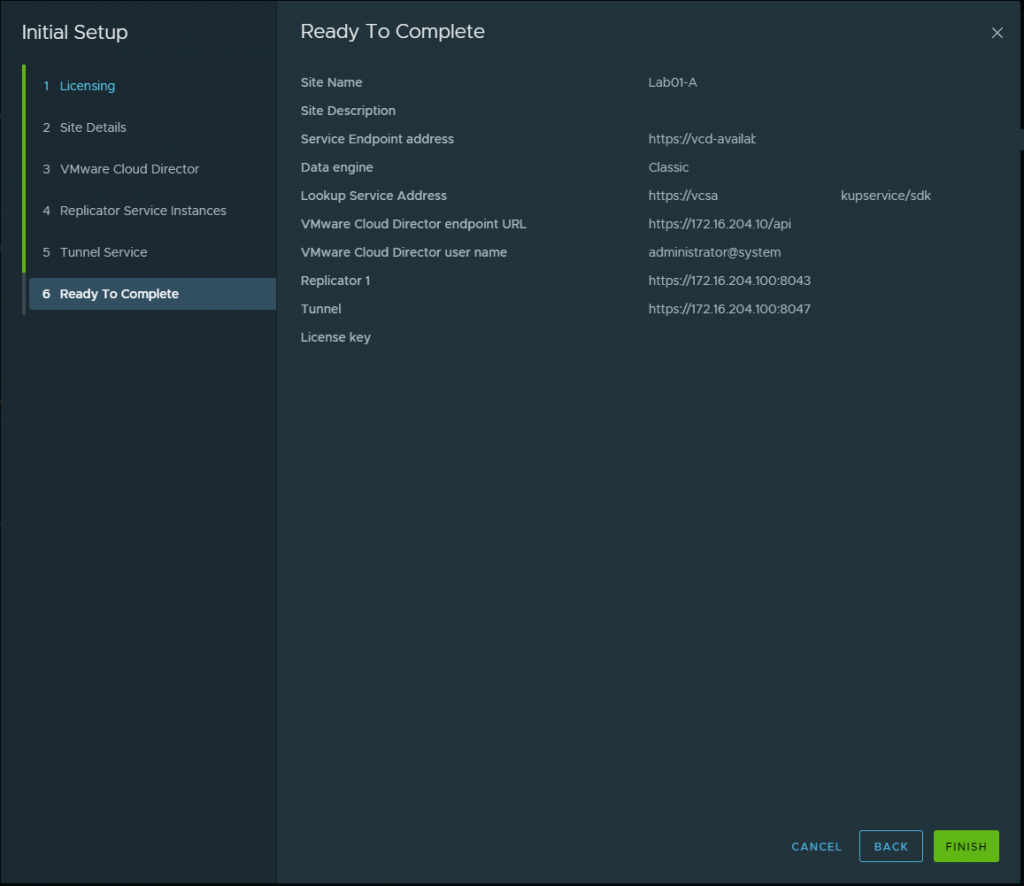Select Ready To Complete step
The width and height of the screenshot is (1024, 886).
click(152, 294)
